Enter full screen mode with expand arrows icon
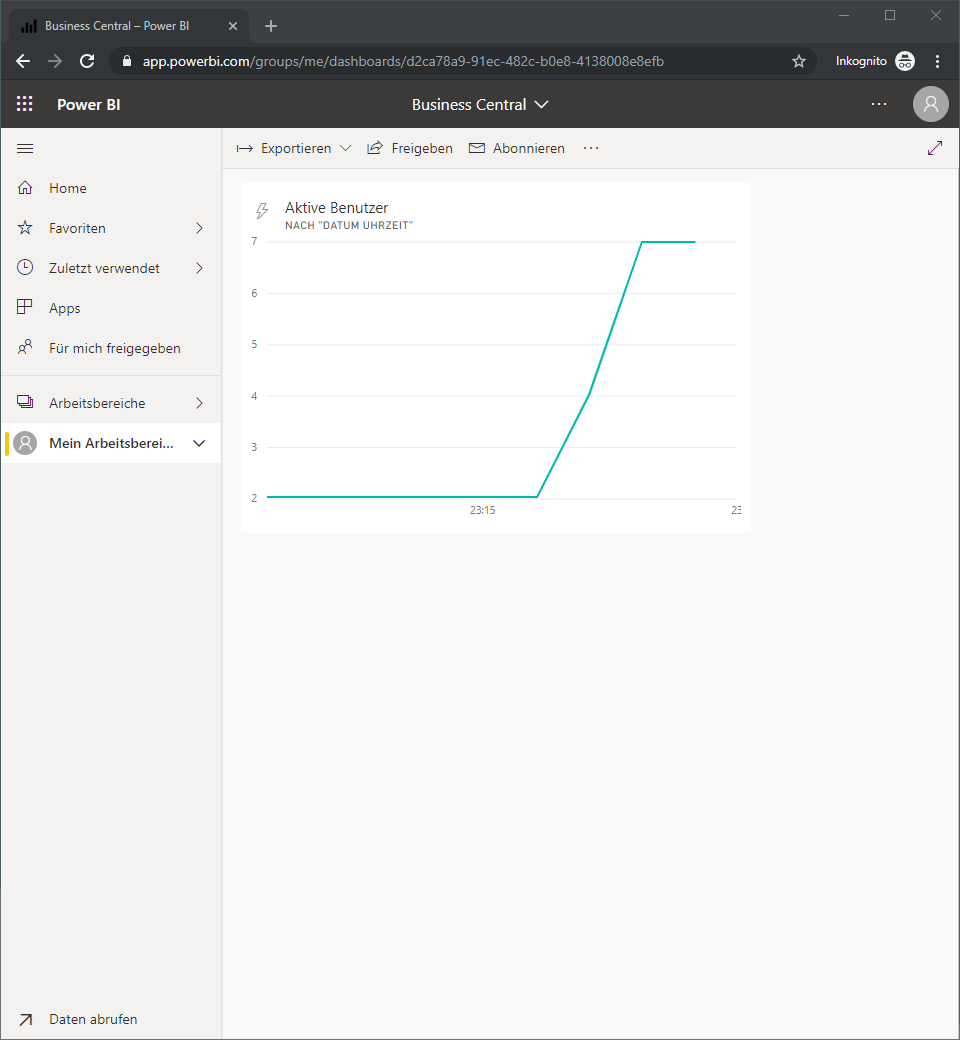The image size is (960, 1040). coord(935,148)
